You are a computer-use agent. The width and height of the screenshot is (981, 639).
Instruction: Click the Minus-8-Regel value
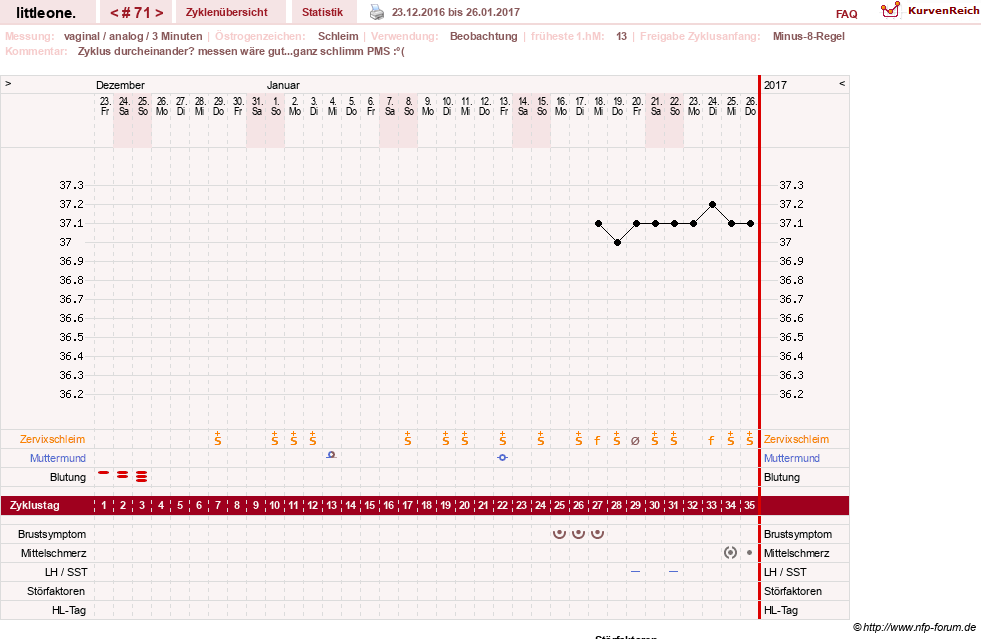808,36
